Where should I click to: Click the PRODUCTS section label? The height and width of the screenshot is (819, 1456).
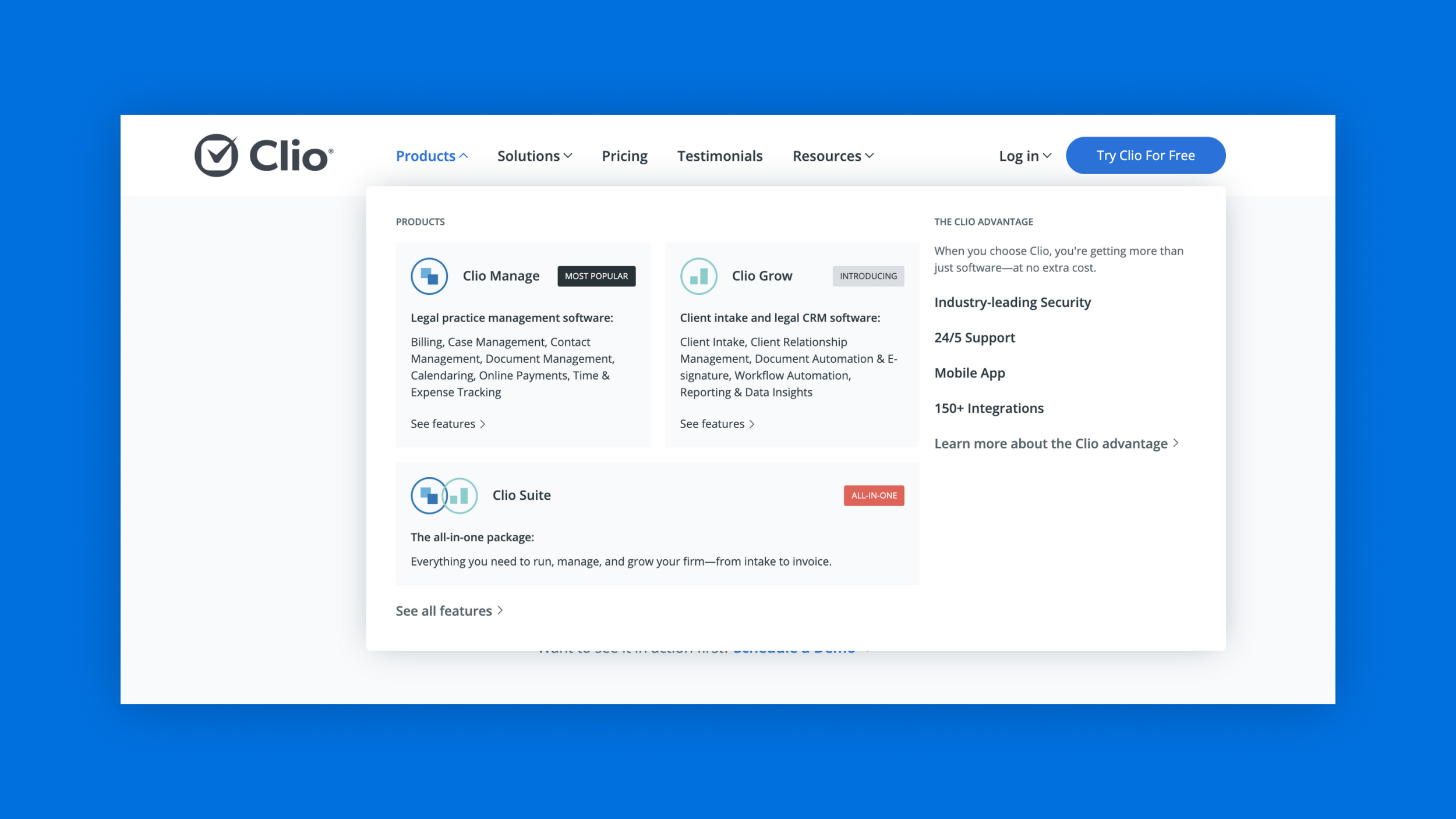coord(420,222)
